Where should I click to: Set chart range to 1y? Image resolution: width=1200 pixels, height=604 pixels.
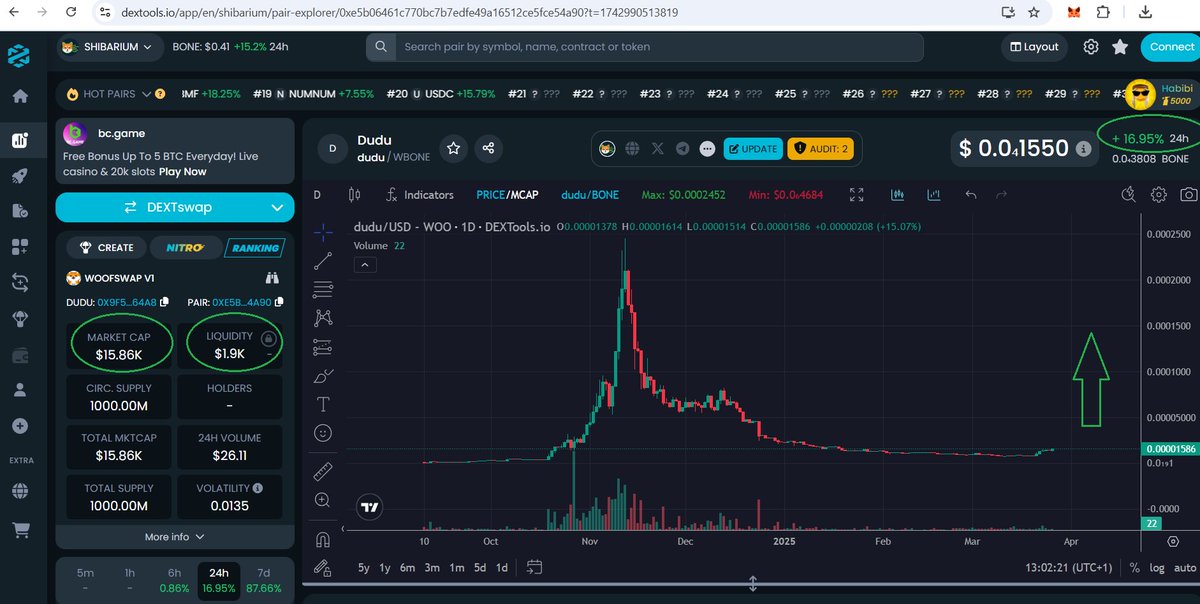385,568
